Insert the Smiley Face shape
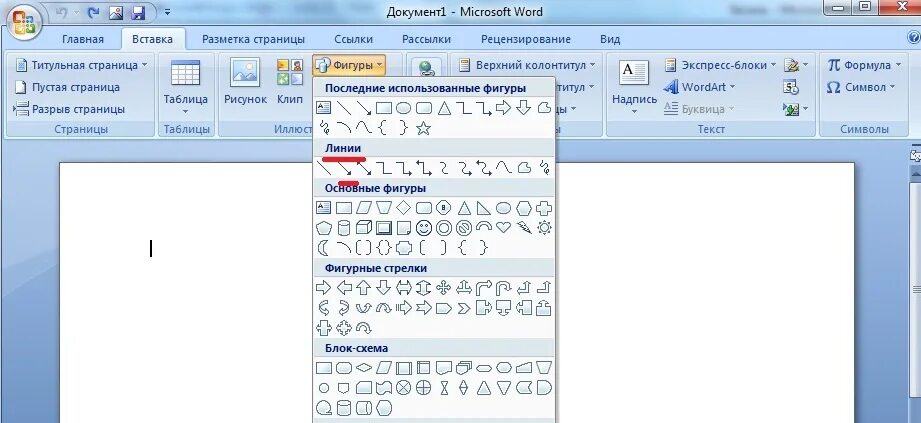The height and width of the screenshot is (423, 921). (423, 227)
